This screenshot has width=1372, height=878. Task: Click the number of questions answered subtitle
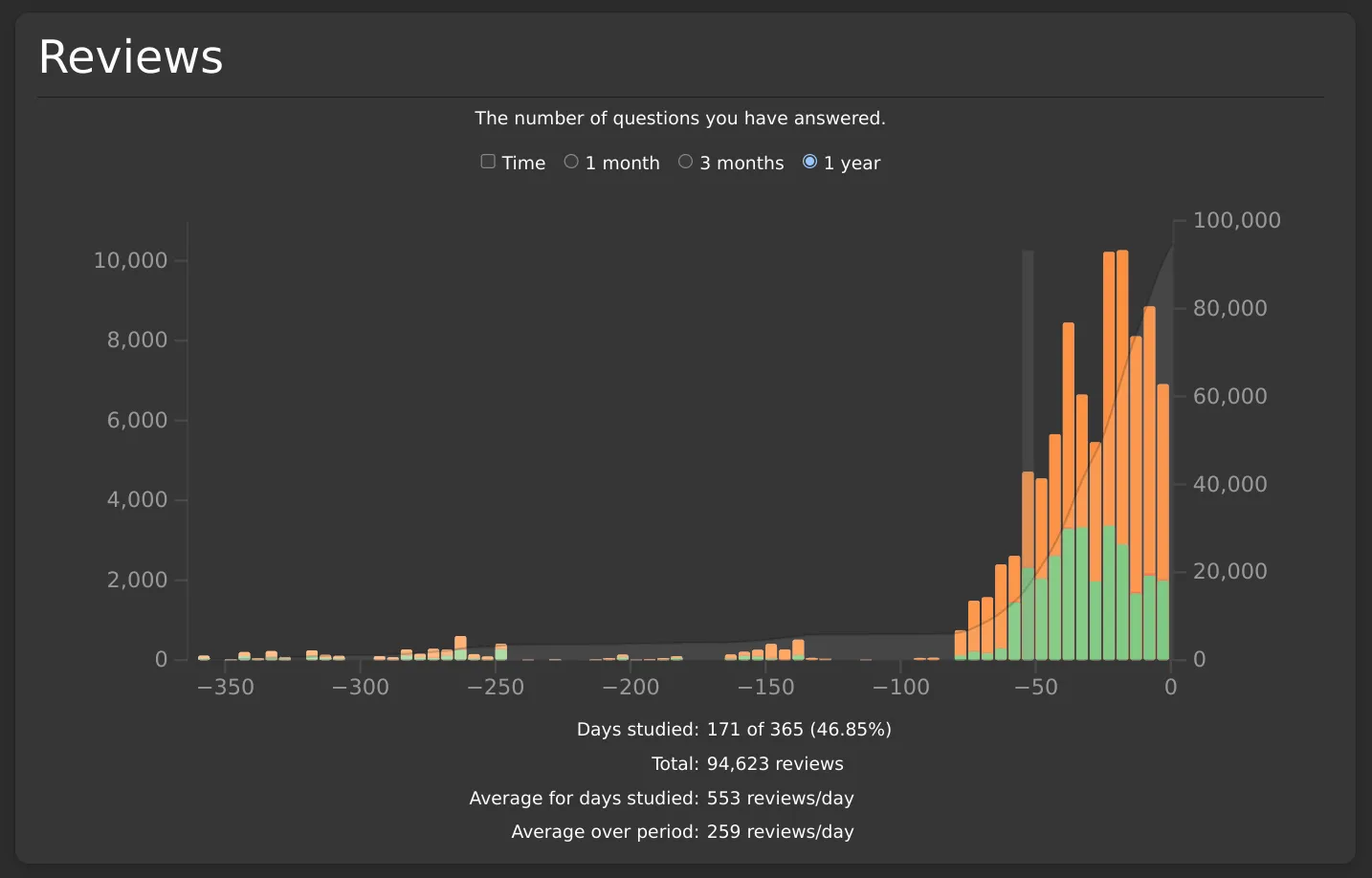pyautogui.click(x=679, y=119)
